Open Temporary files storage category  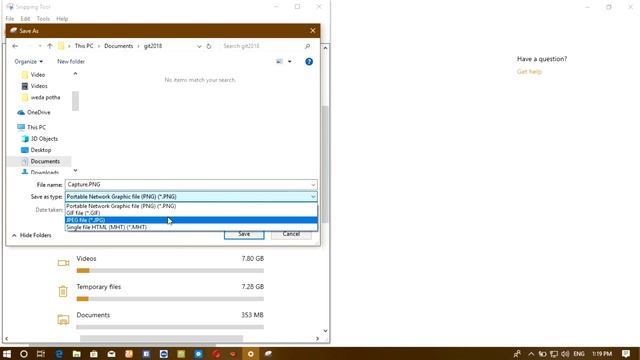coord(161,293)
